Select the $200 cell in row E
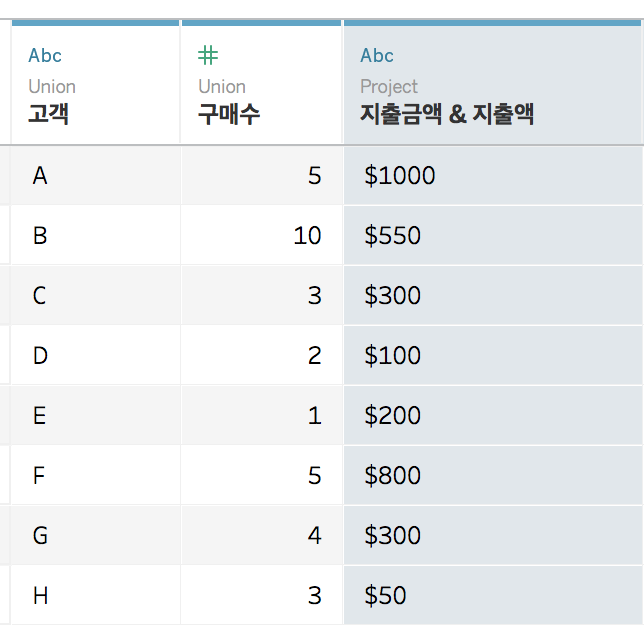Viewport: 644px width, 638px height. tap(492, 415)
